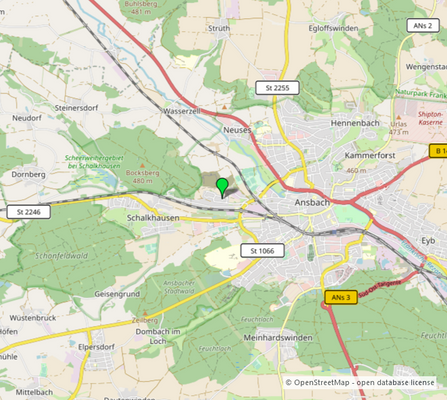Click the white ANs 2 road shield
Viewport: 447px width, 400px height.
pyautogui.click(x=423, y=26)
